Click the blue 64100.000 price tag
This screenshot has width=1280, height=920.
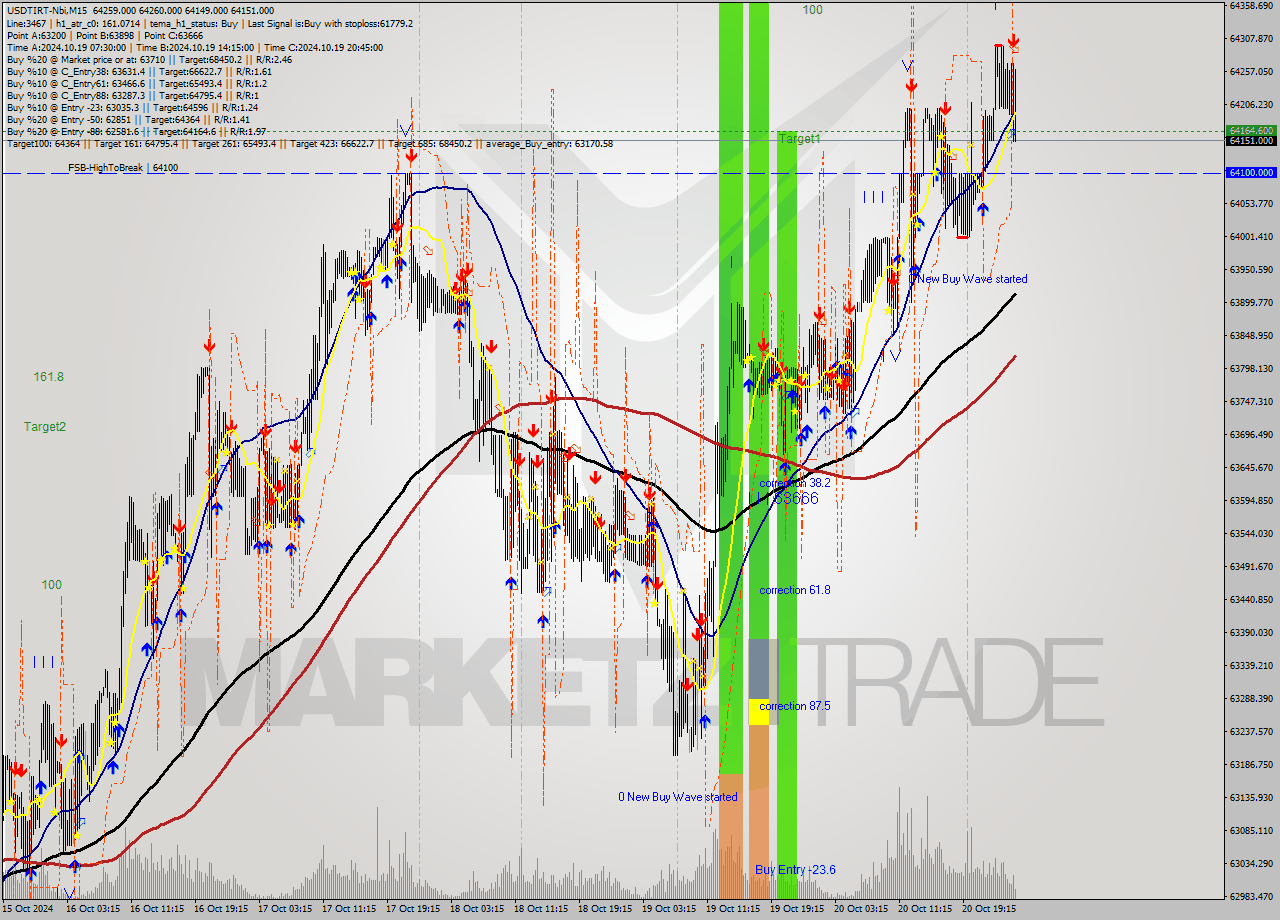coord(1252,172)
